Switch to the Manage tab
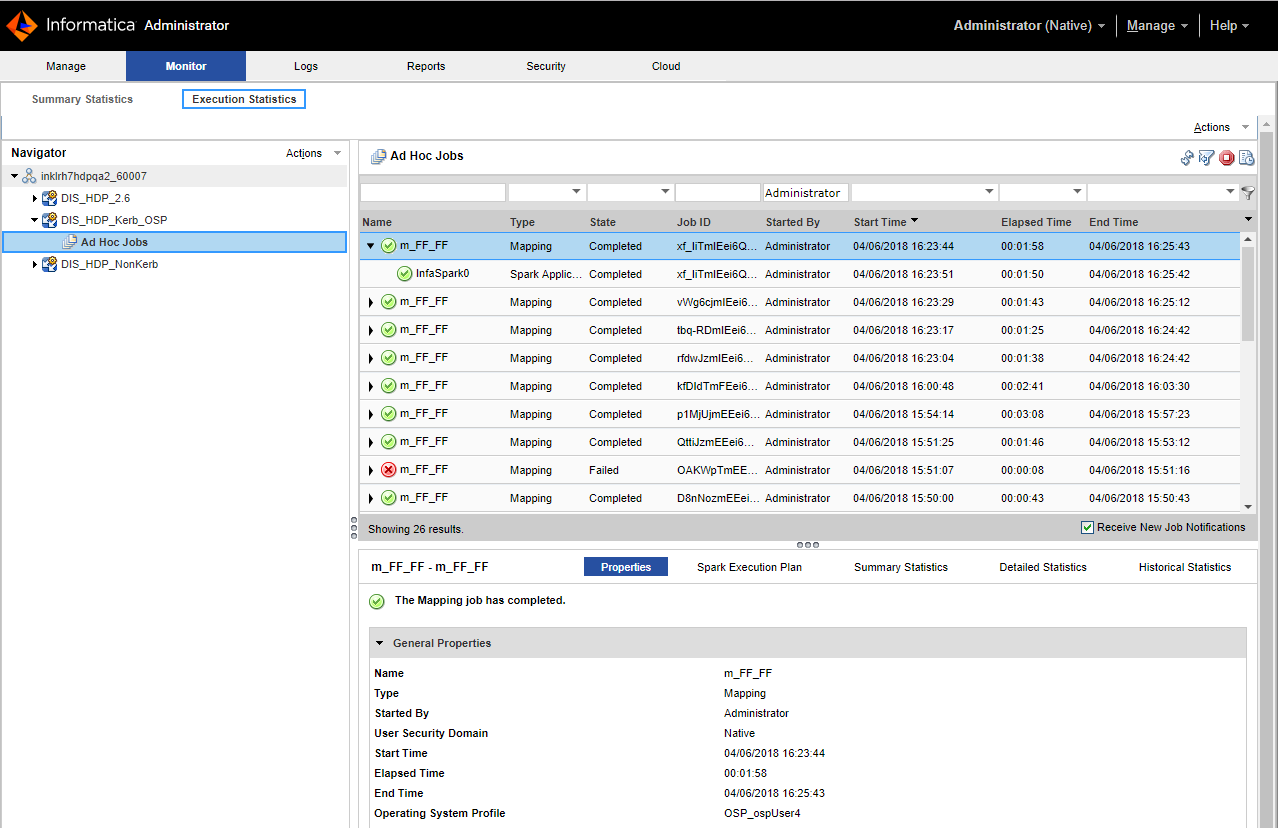 (66, 66)
